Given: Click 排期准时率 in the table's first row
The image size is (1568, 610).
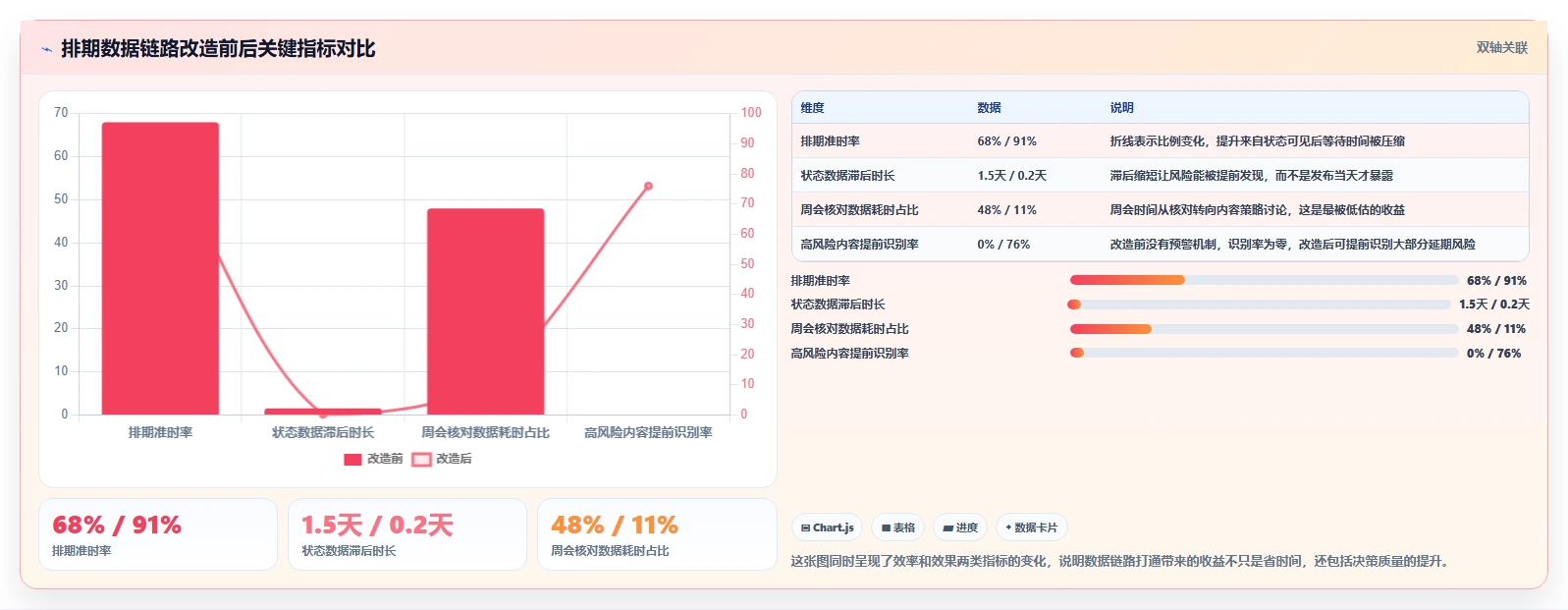Looking at the screenshot, I should pyautogui.click(x=830, y=141).
